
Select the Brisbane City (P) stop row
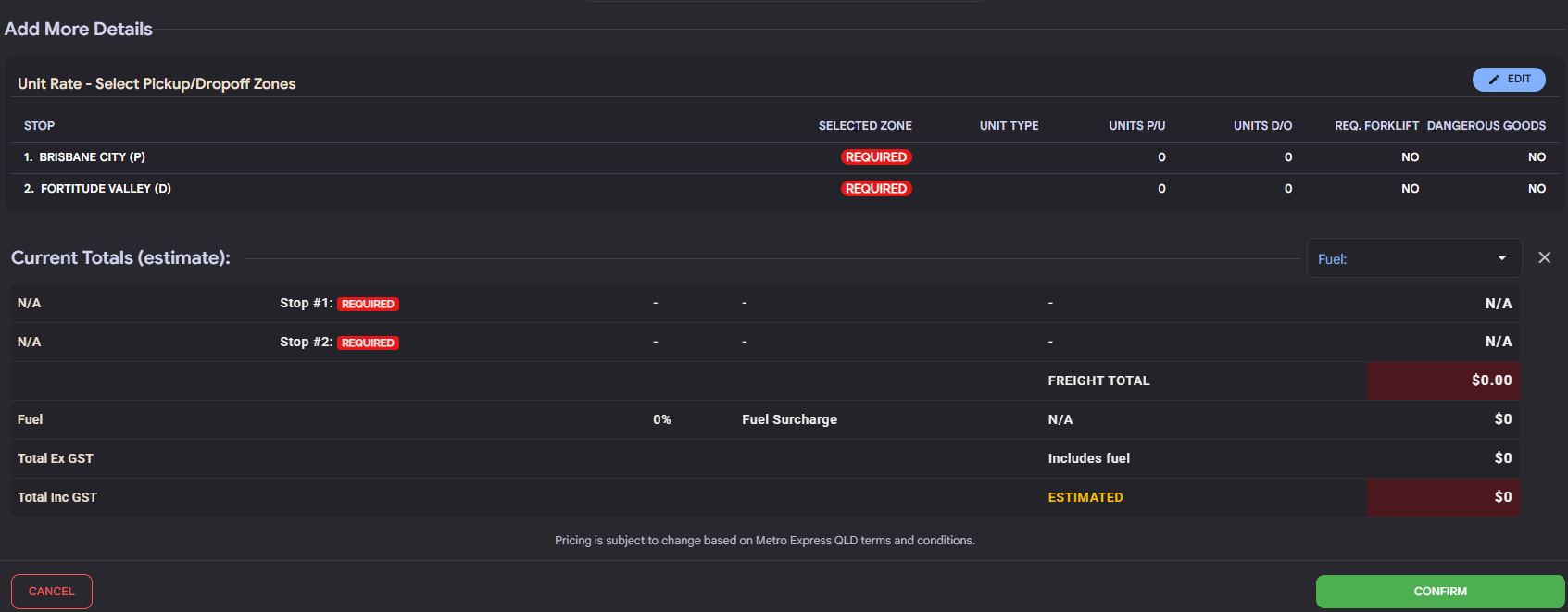[784, 157]
